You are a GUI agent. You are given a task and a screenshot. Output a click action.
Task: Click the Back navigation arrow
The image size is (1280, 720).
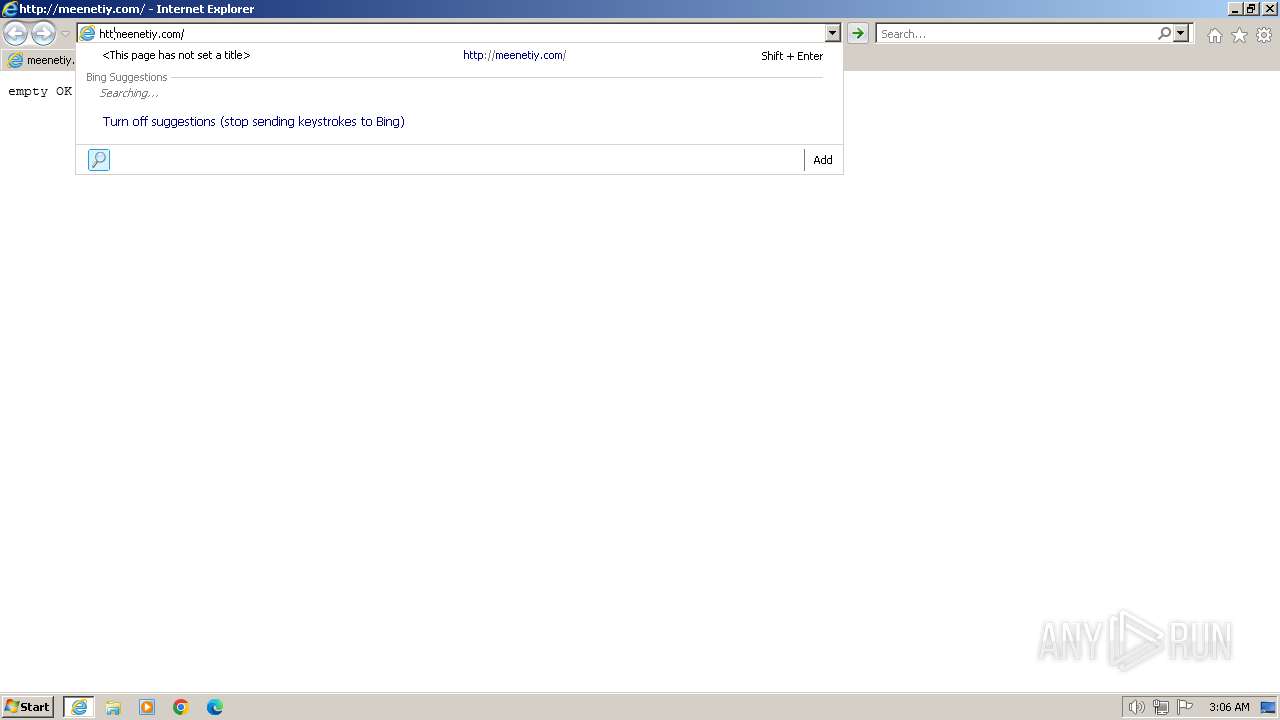pyautogui.click(x=15, y=34)
